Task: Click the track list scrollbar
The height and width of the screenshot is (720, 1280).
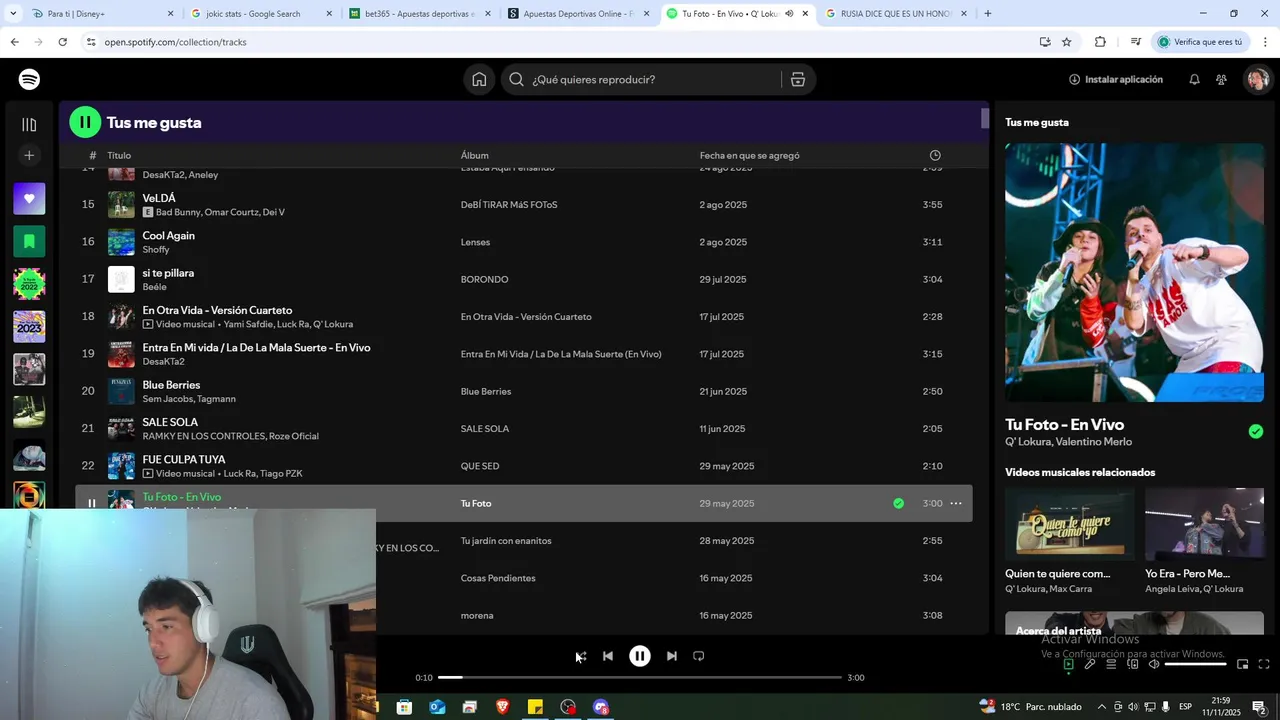Action: coord(984,119)
